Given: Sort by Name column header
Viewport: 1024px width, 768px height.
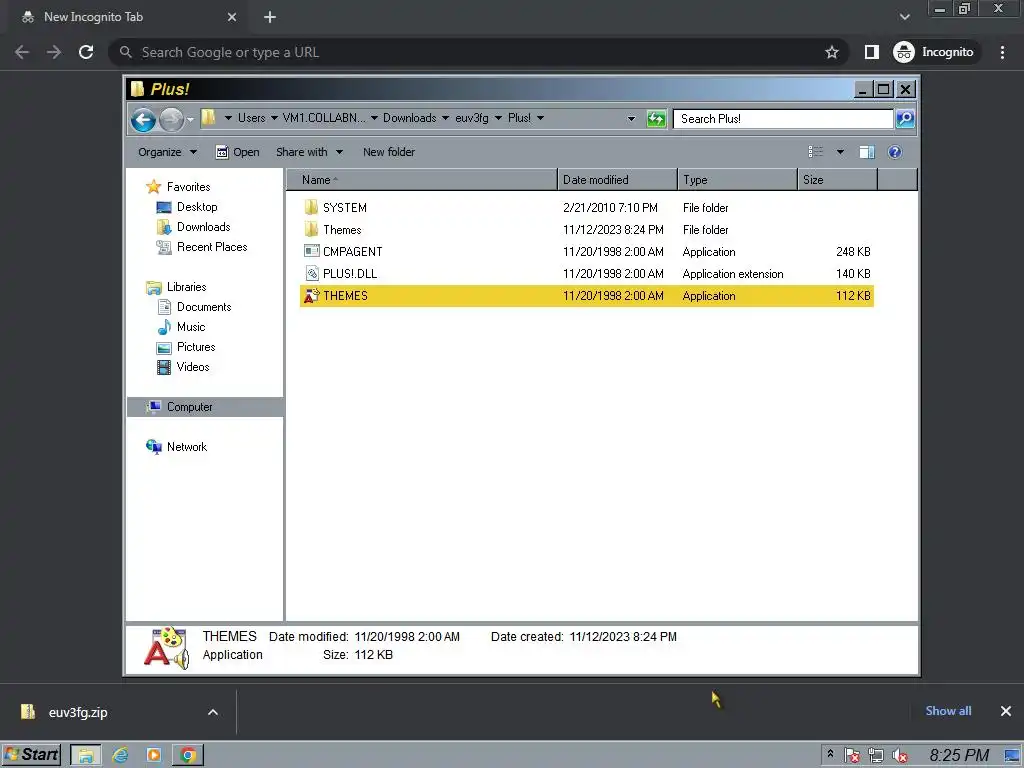Looking at the screenshot, I should pos(422,180).
